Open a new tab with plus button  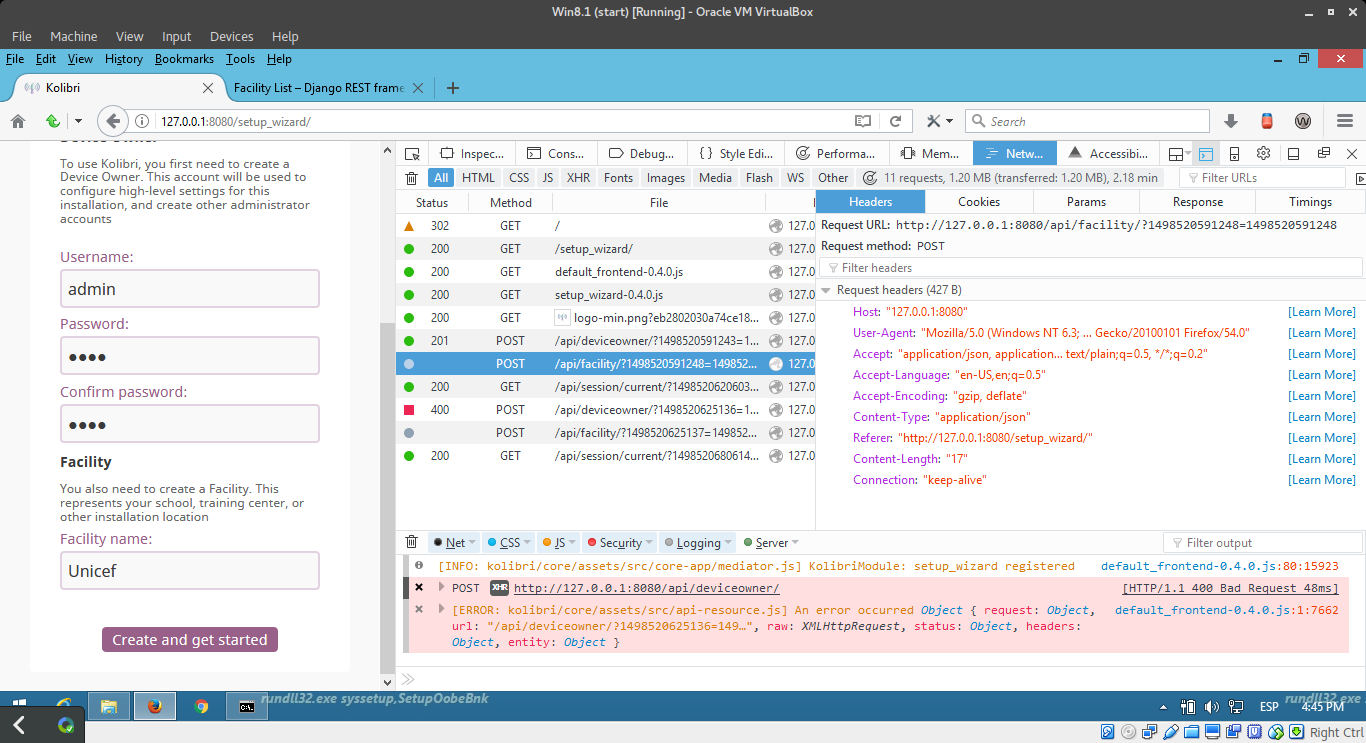pos(452,88)
